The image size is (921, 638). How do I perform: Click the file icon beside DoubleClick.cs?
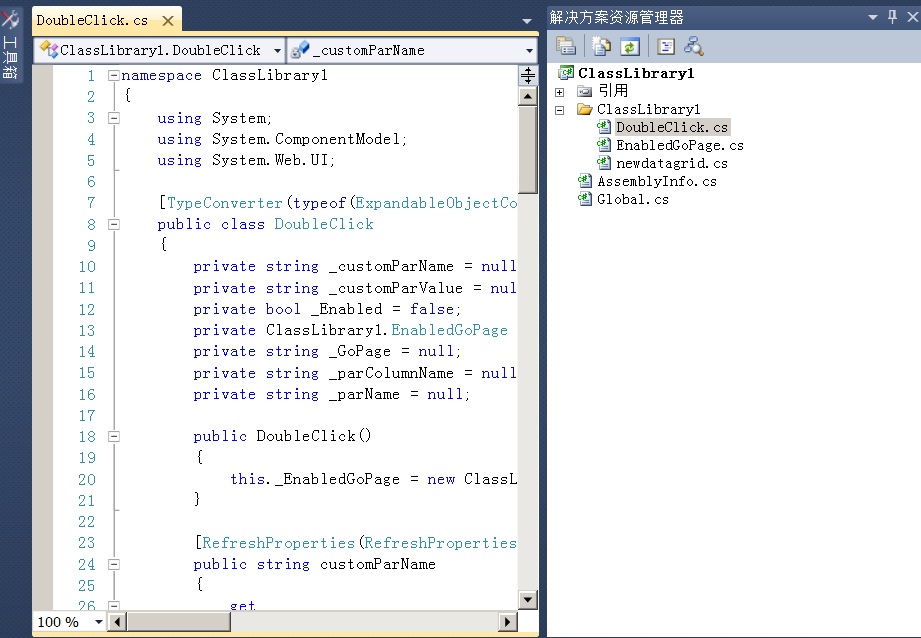(x=605, y=127)
